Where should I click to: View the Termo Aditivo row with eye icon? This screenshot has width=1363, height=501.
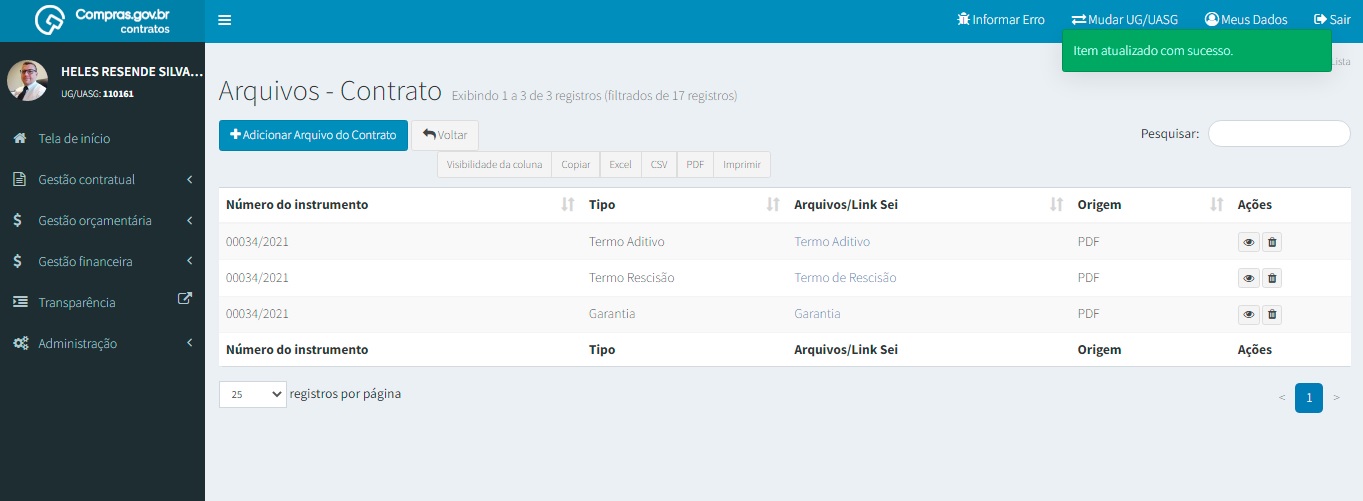point(1248,242)
